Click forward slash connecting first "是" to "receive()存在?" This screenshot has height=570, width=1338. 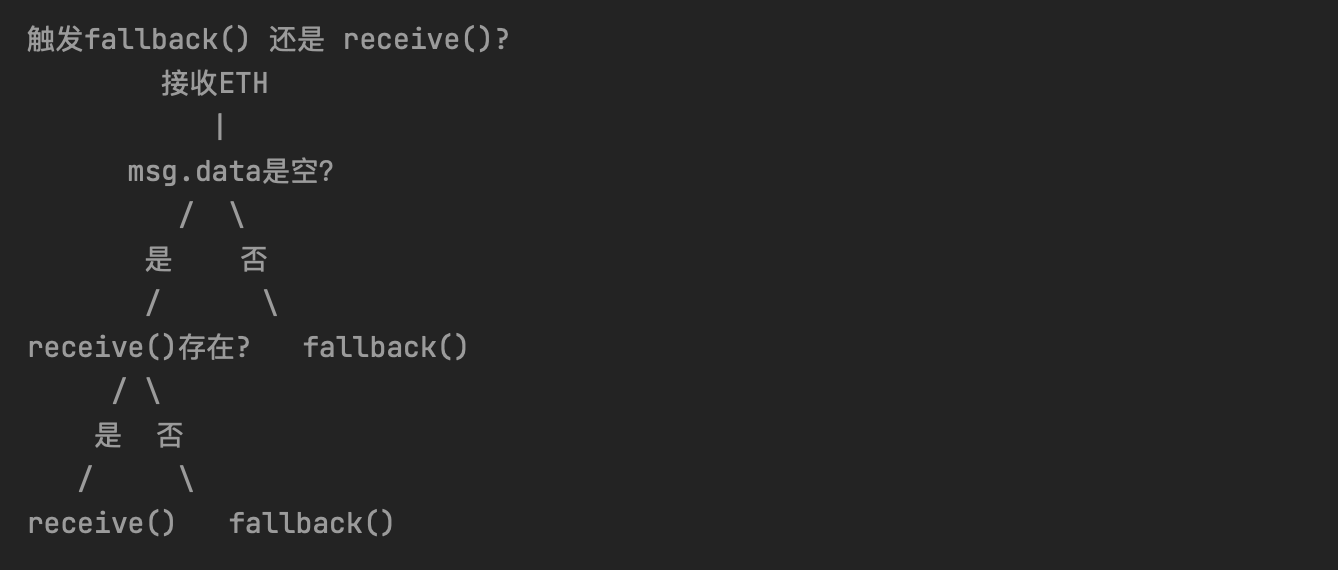click(x=152, y=303)
